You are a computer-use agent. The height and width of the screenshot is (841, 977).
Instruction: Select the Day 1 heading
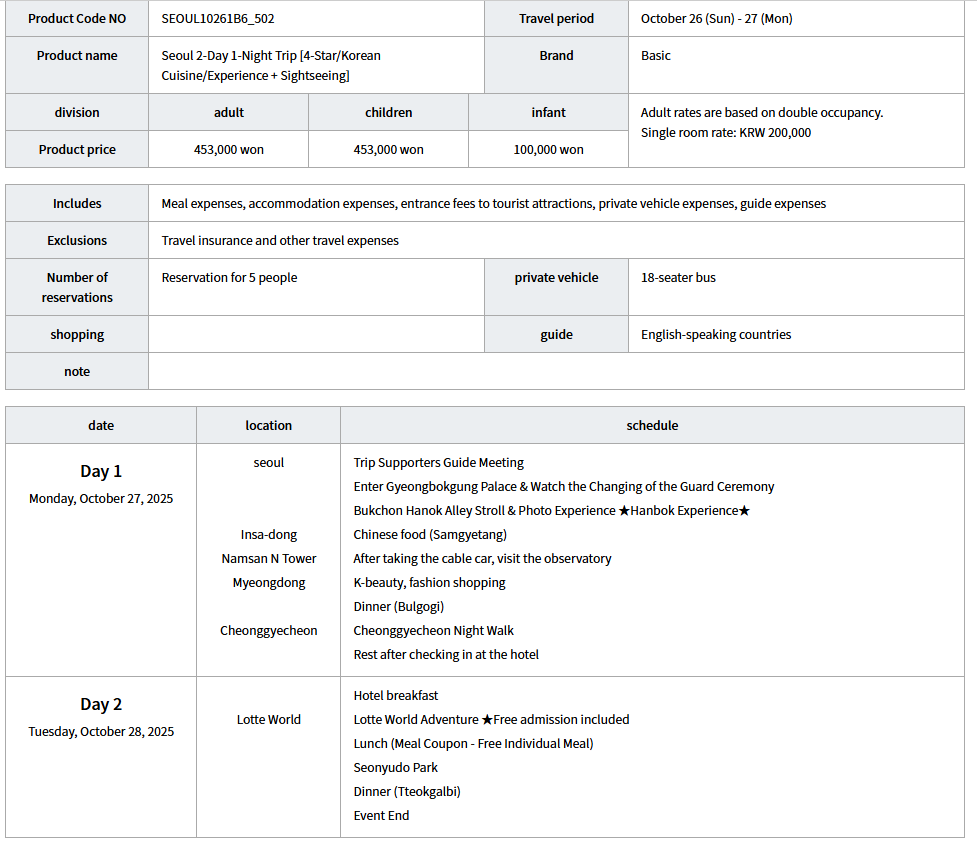pyautogui.click(x=101, y=472)
